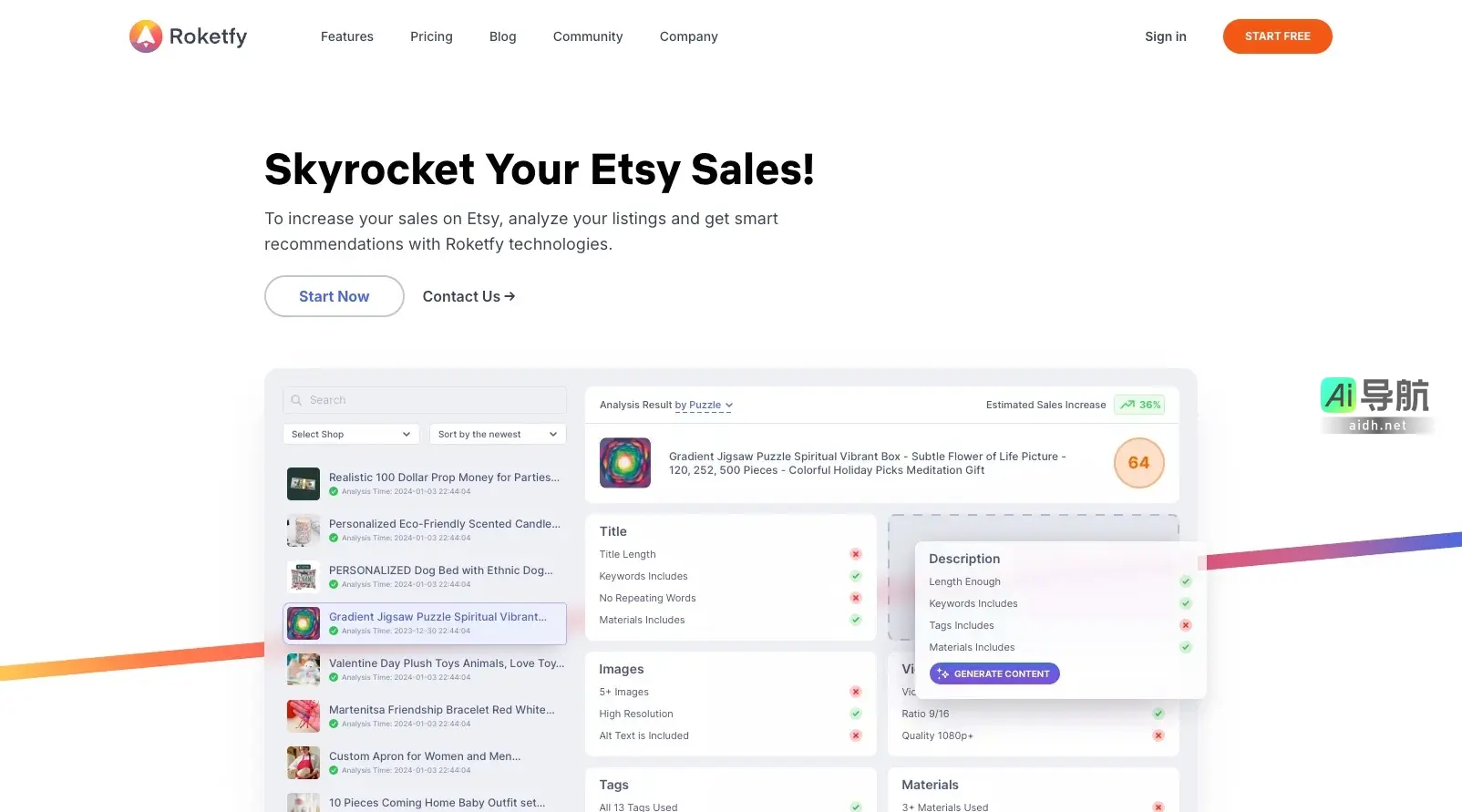Image resolution: width=1462 pixels, height=812 pixels.
Task: Click the Gradient Jigsaw Puzzle title text
Action: tap(867, 463)
